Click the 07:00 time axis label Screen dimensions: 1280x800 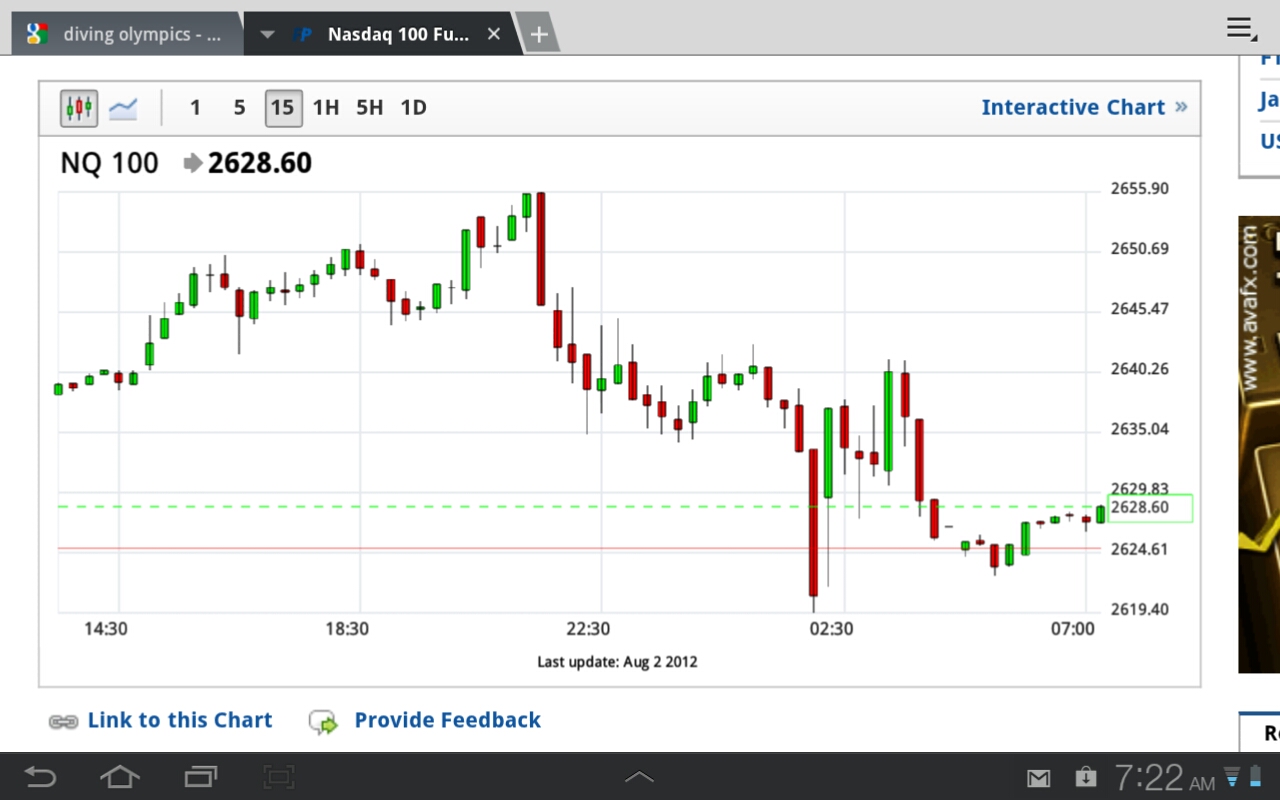[1072, 629]
